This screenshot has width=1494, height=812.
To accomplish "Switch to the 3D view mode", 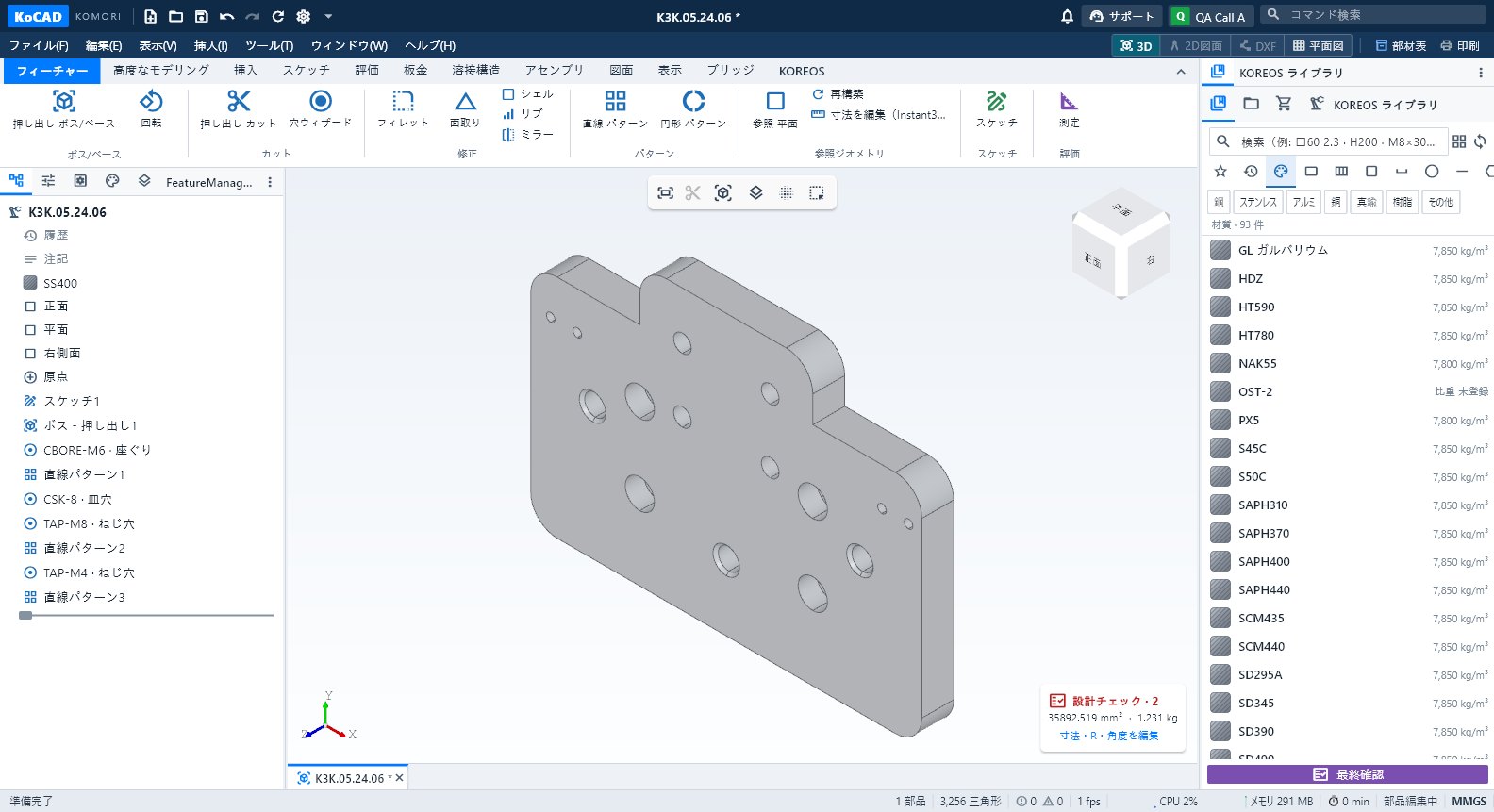I will pos(1136,45).
